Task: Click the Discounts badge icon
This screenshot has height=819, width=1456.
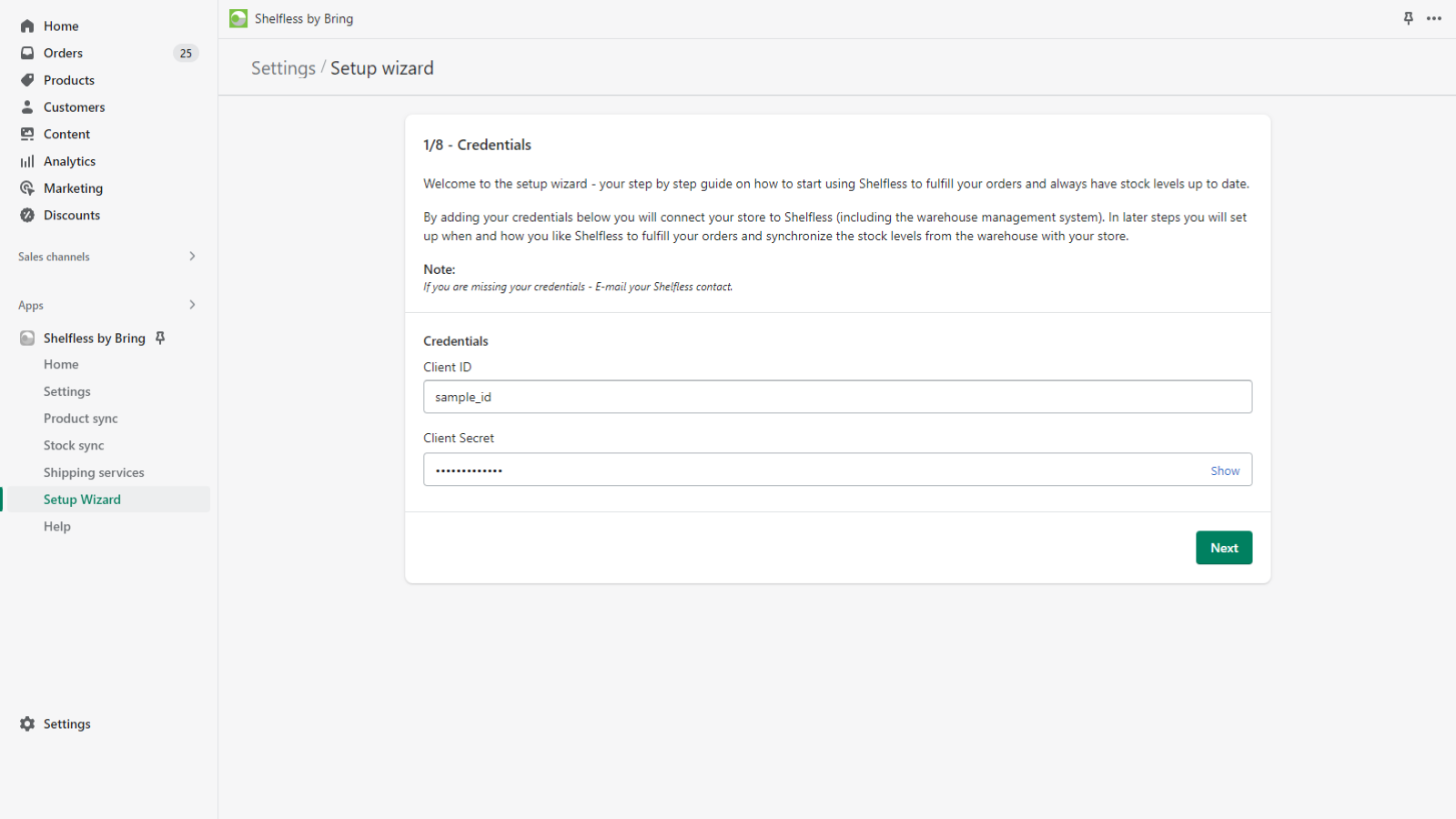Action: click(27, 215)
